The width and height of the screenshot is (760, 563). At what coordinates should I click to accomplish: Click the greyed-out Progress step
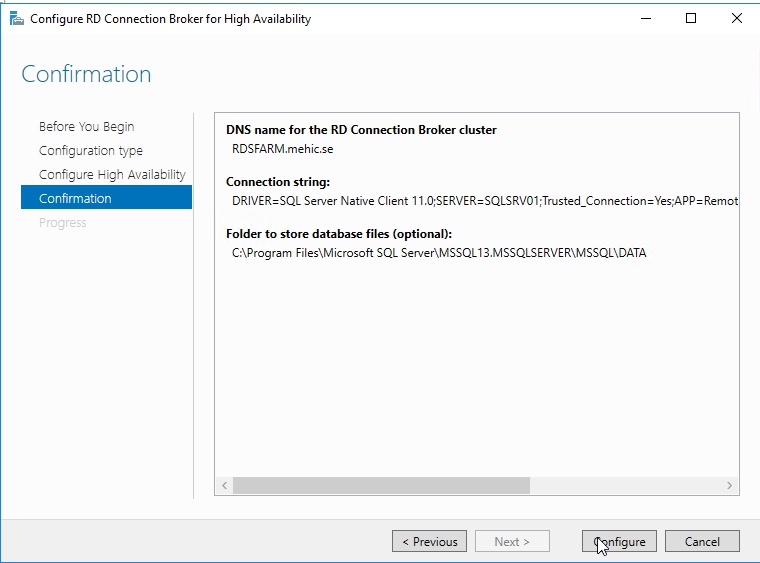(63, 223)
